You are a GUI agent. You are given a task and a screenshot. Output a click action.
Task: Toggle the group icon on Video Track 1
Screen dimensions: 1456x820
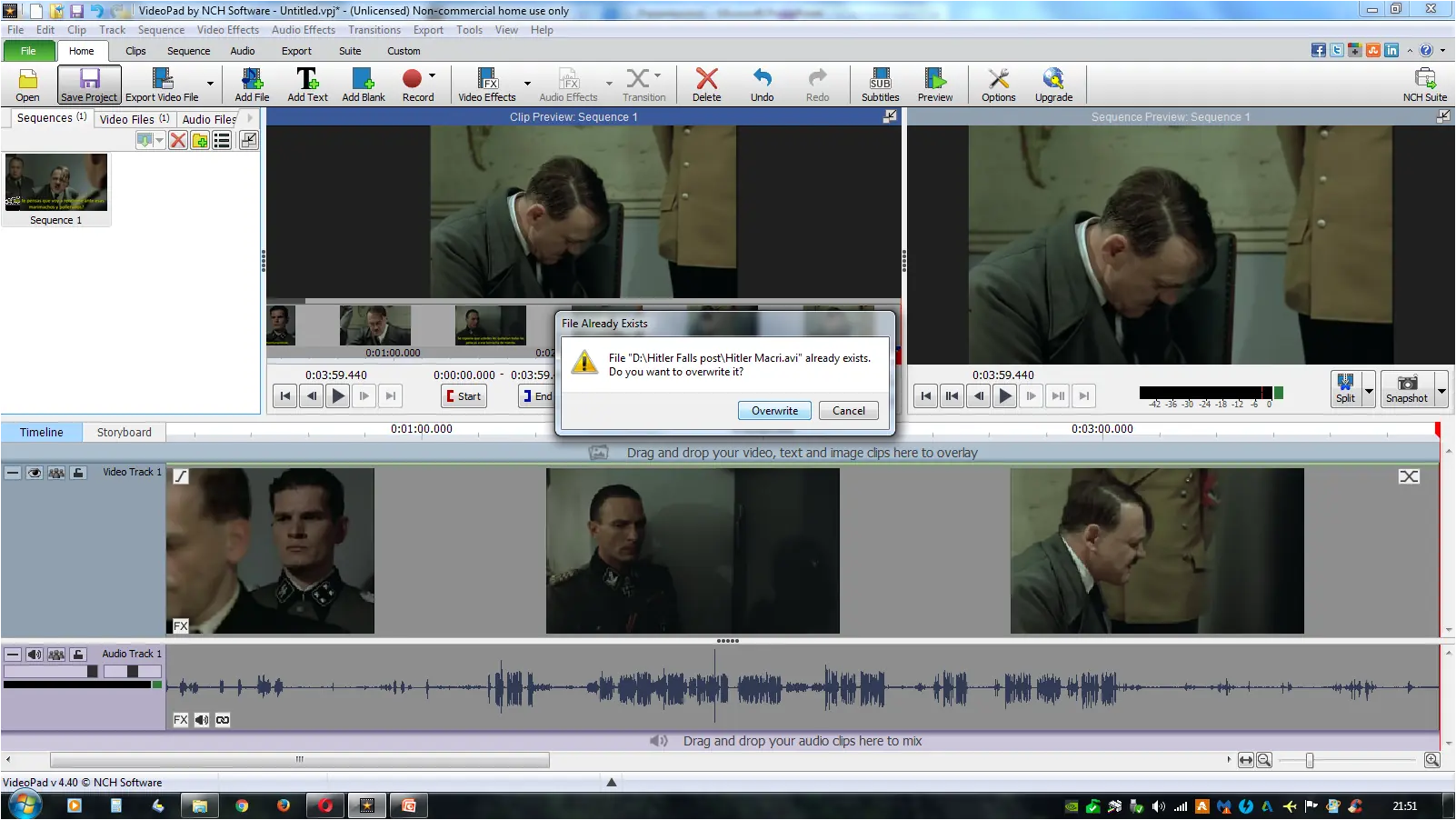(56, 473)
